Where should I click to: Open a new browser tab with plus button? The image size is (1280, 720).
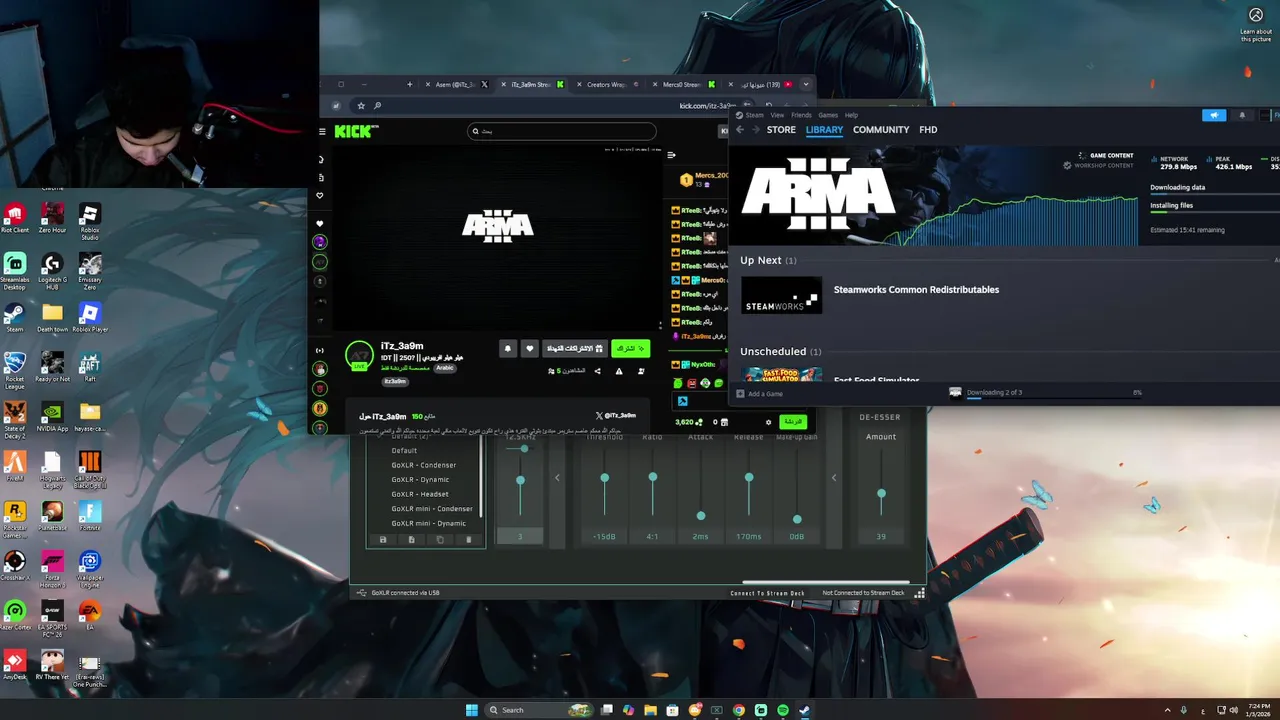(409, 84)
